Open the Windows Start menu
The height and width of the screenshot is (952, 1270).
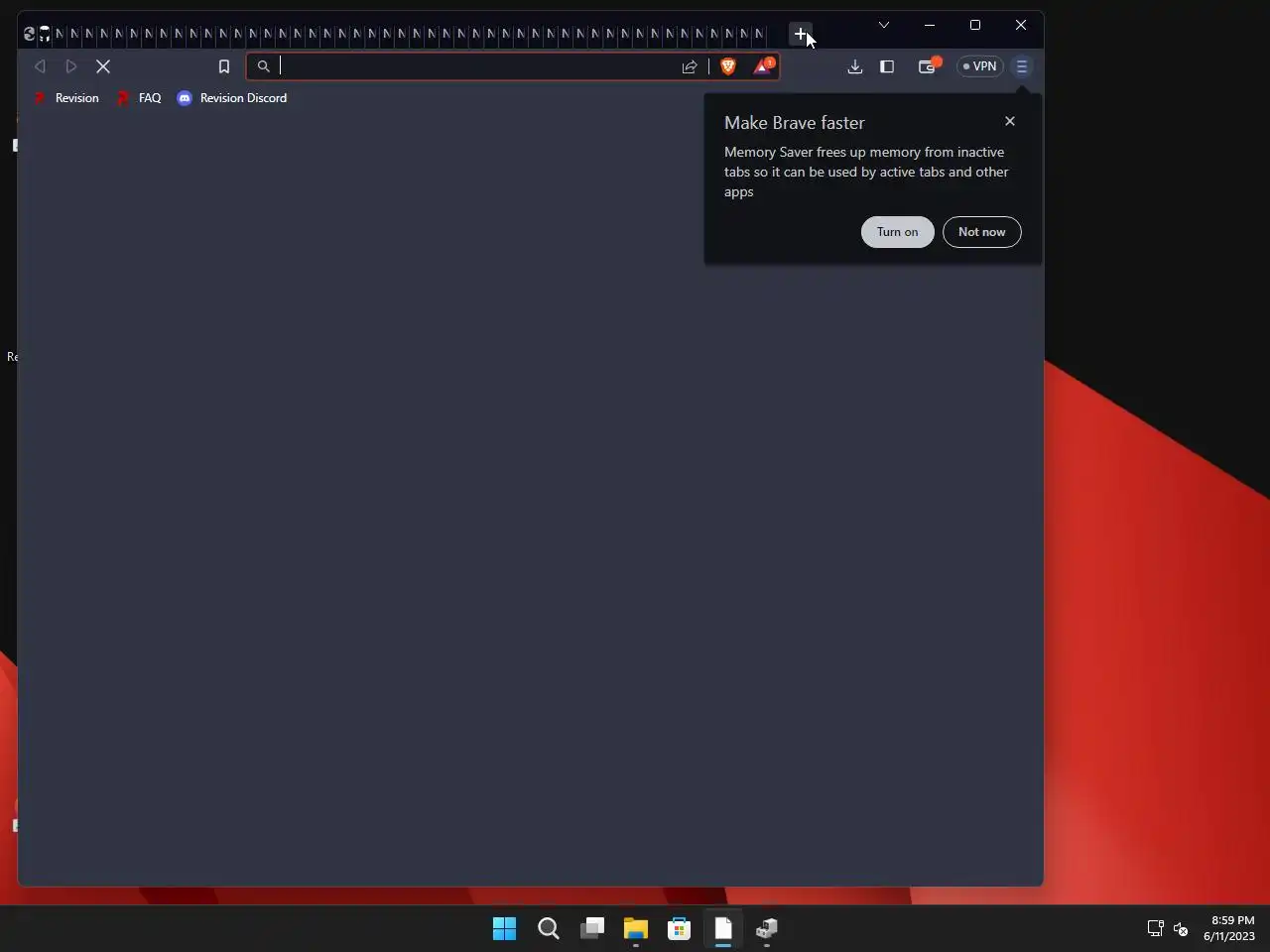click(x=505, y=929)
